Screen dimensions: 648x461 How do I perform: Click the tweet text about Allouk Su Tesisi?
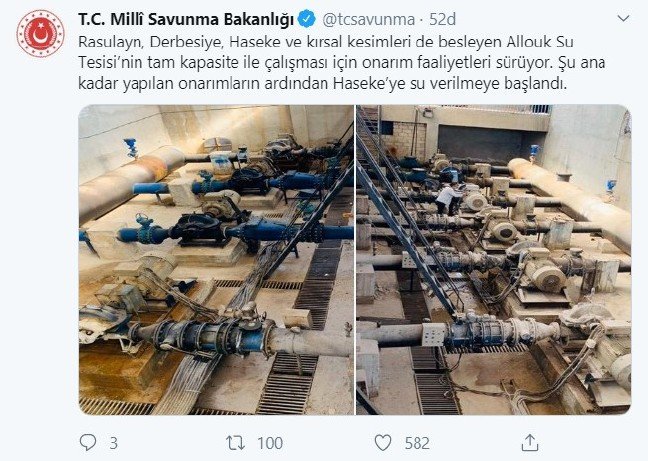click(342, 62)
